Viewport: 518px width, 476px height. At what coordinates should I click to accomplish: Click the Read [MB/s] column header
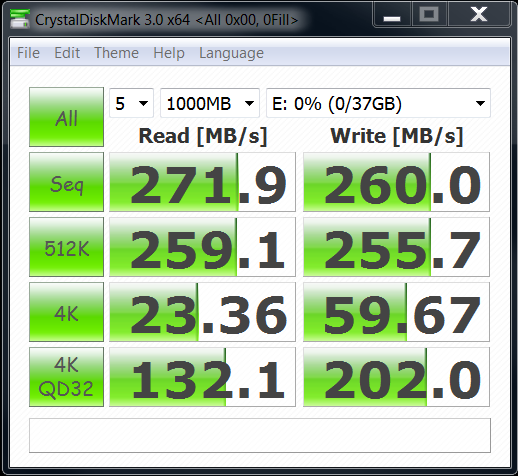[203, 136]
